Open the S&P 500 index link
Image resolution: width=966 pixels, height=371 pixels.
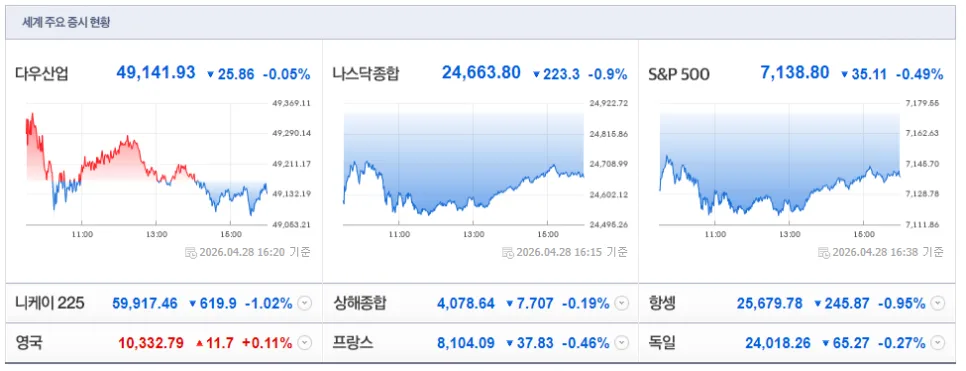[678, 75]
